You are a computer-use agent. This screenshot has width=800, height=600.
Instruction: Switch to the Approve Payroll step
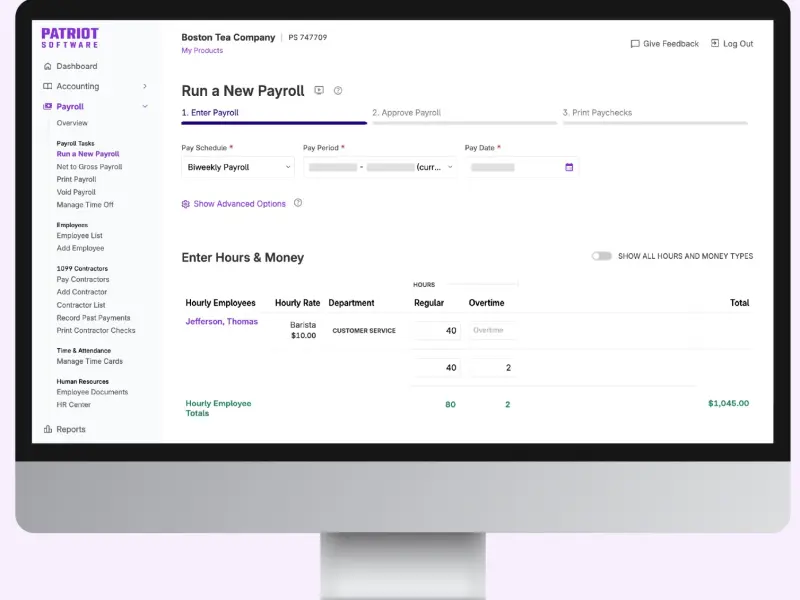point(406,113)
